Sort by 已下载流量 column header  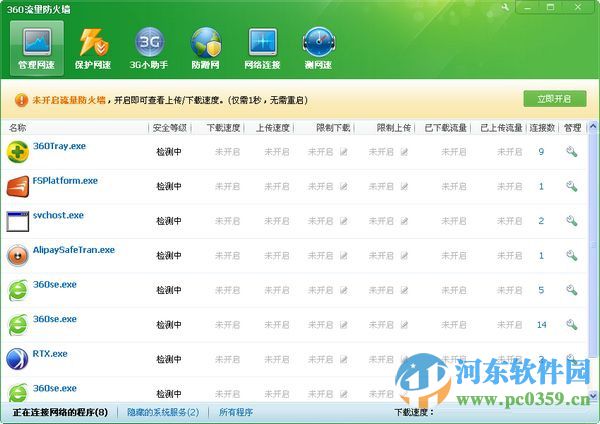[446, 128]
